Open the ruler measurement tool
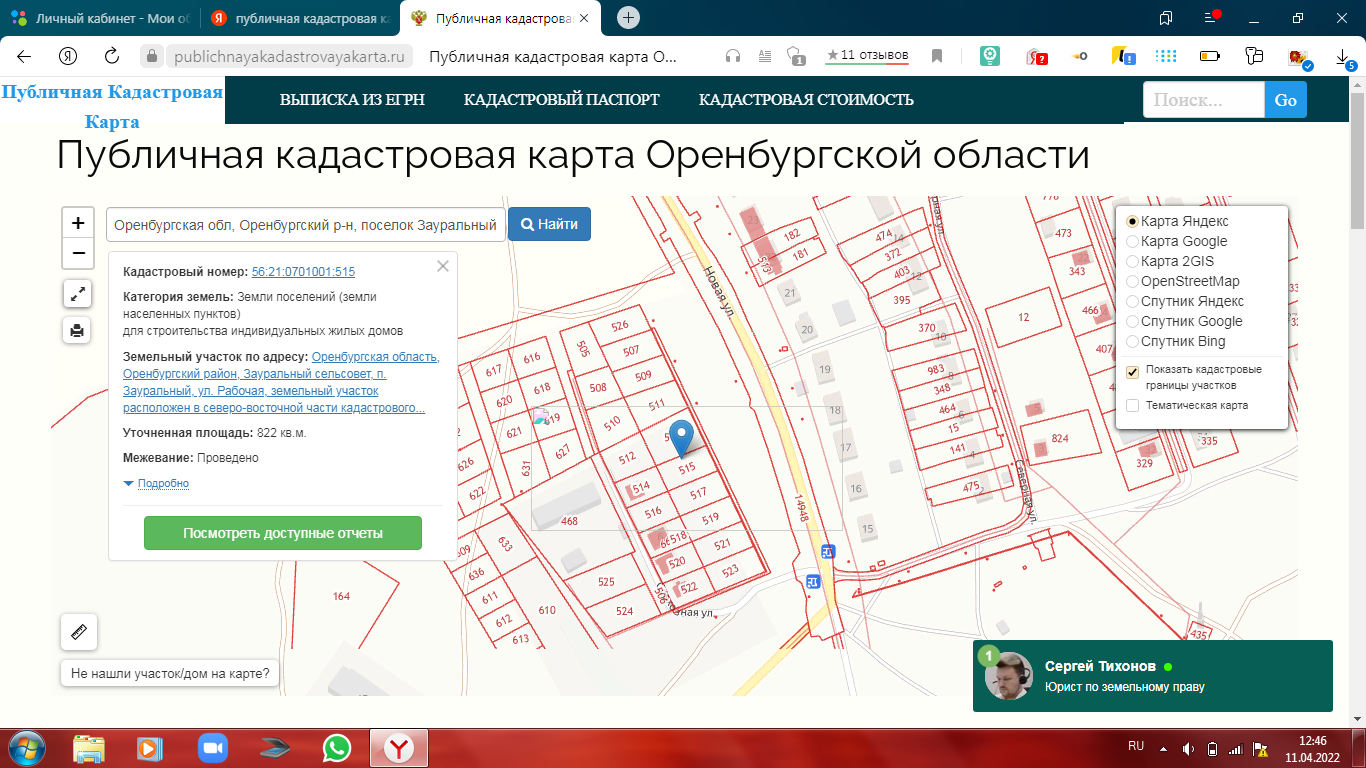 [79, 631]
